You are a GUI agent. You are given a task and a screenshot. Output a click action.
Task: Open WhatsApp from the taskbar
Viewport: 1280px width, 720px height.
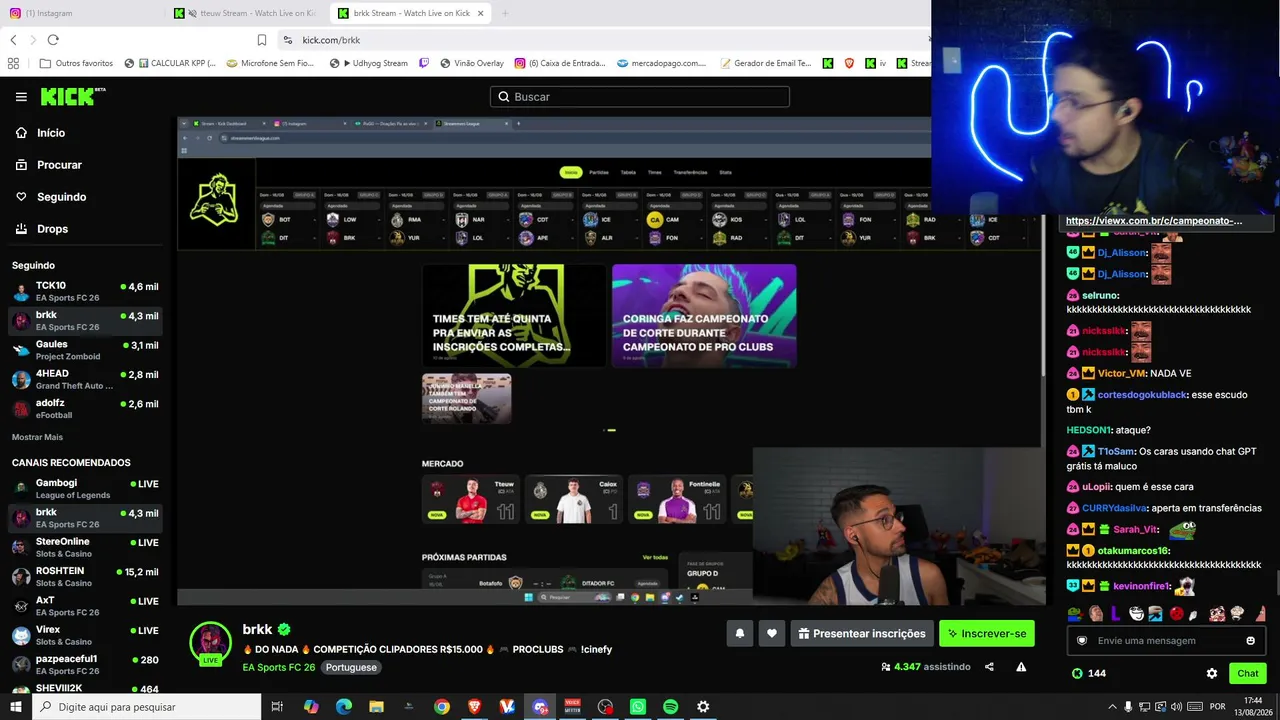638,707
